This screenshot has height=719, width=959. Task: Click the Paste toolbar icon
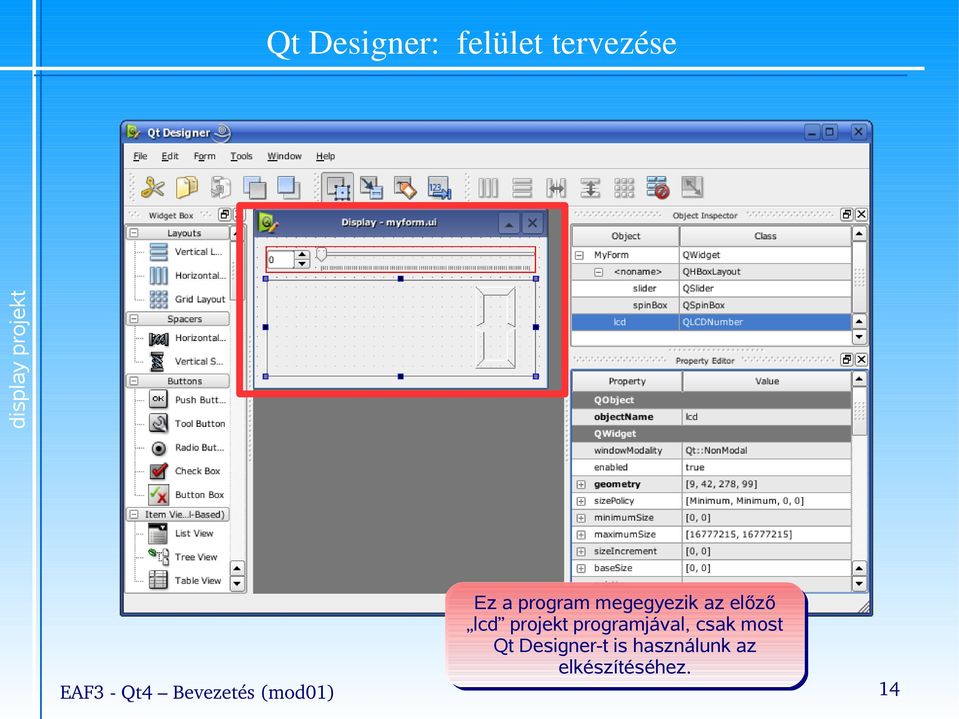click(220, 187)
